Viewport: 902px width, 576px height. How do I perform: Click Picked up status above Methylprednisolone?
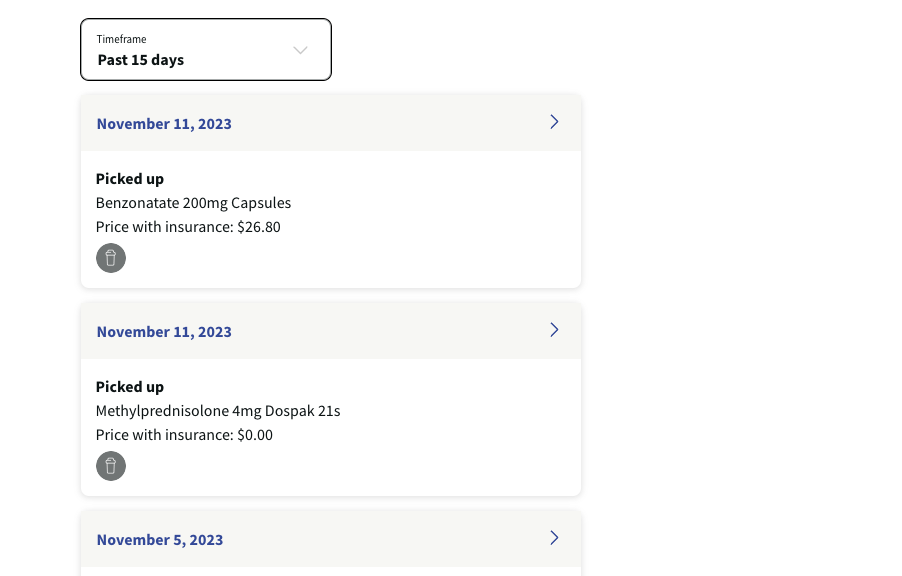(129, 387)
